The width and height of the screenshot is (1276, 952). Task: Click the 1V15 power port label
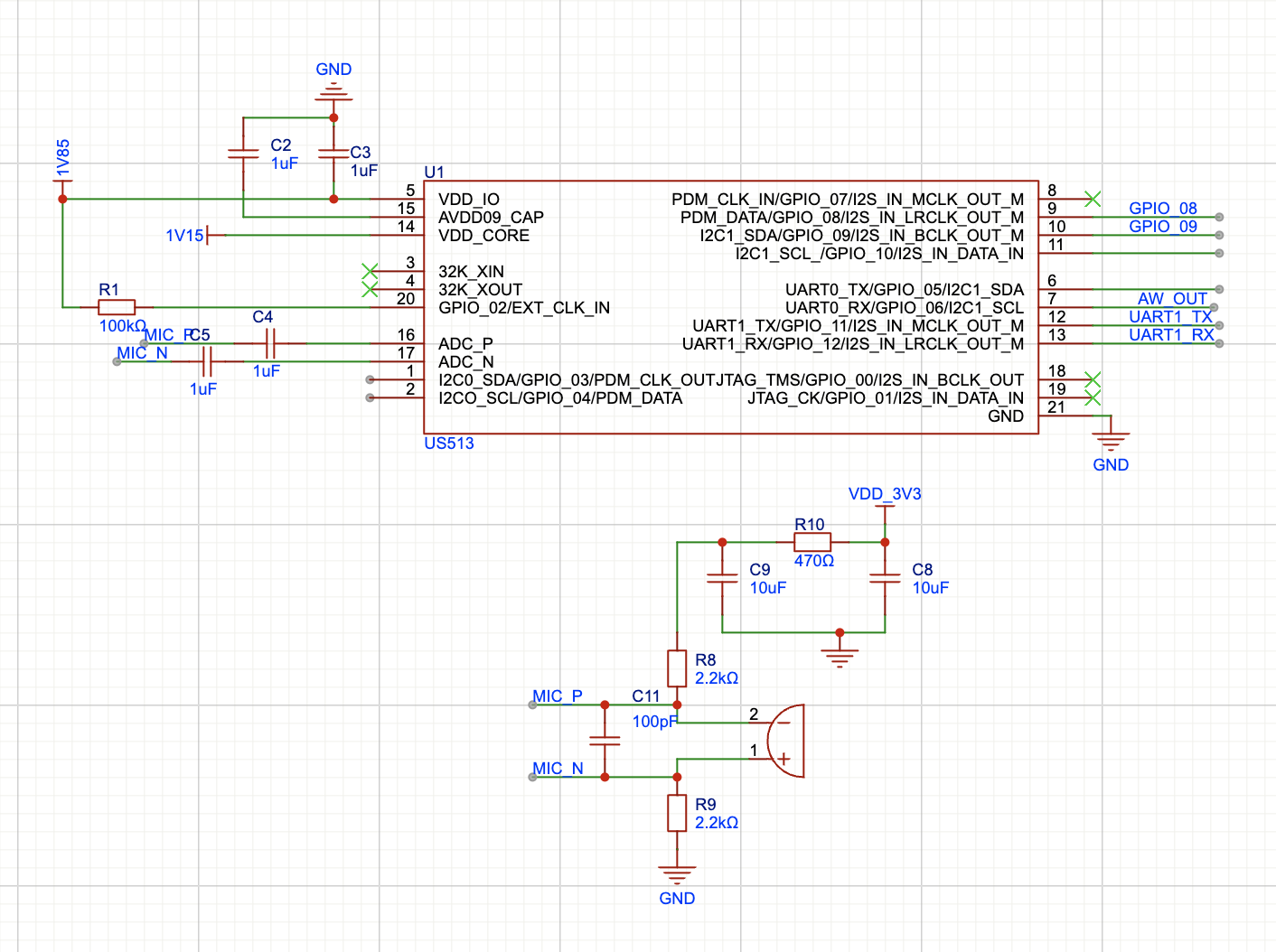tap(184, 236)
